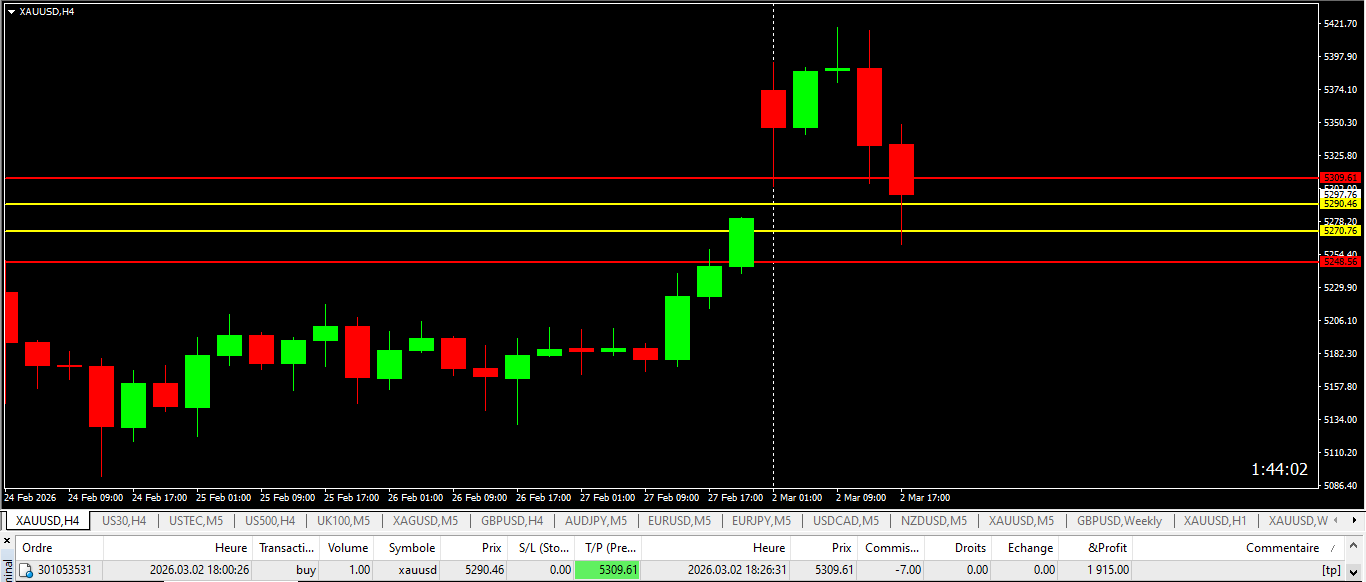Click the white current price label 5297.76
This screenshot has width=1366, height=582.
1340,194
